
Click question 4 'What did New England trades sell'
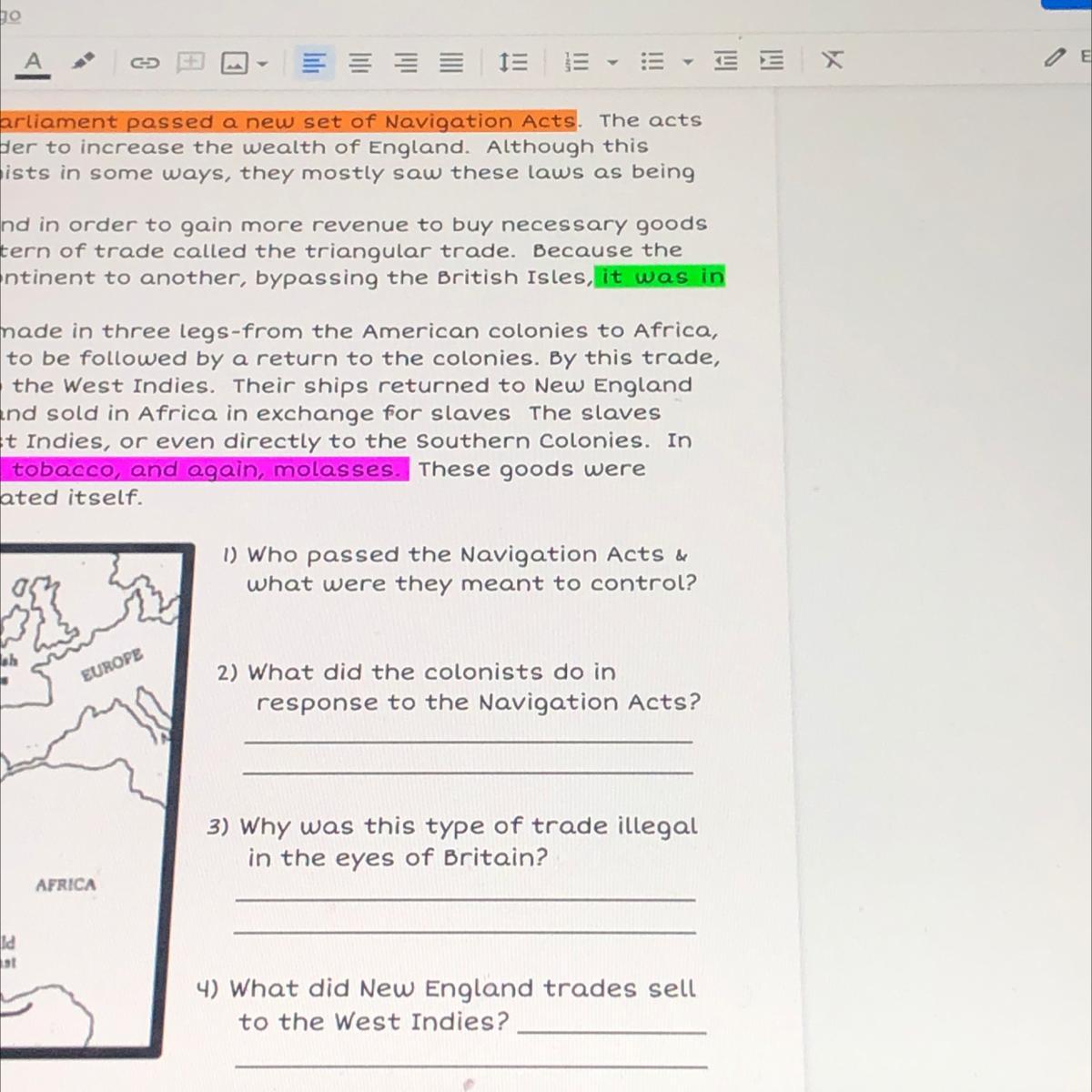(446, 989)
